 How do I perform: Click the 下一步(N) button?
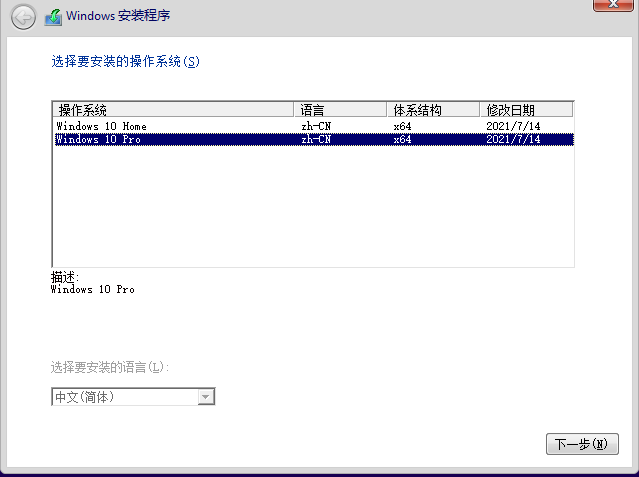click(x=582, y=444)
